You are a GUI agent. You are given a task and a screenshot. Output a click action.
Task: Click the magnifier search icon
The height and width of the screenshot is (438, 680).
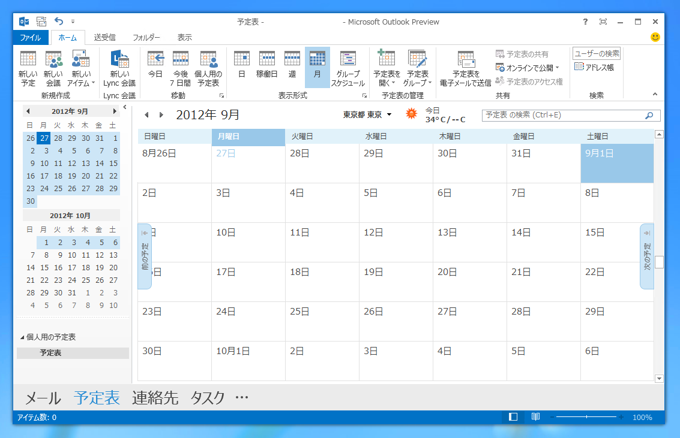pos(649,115)
